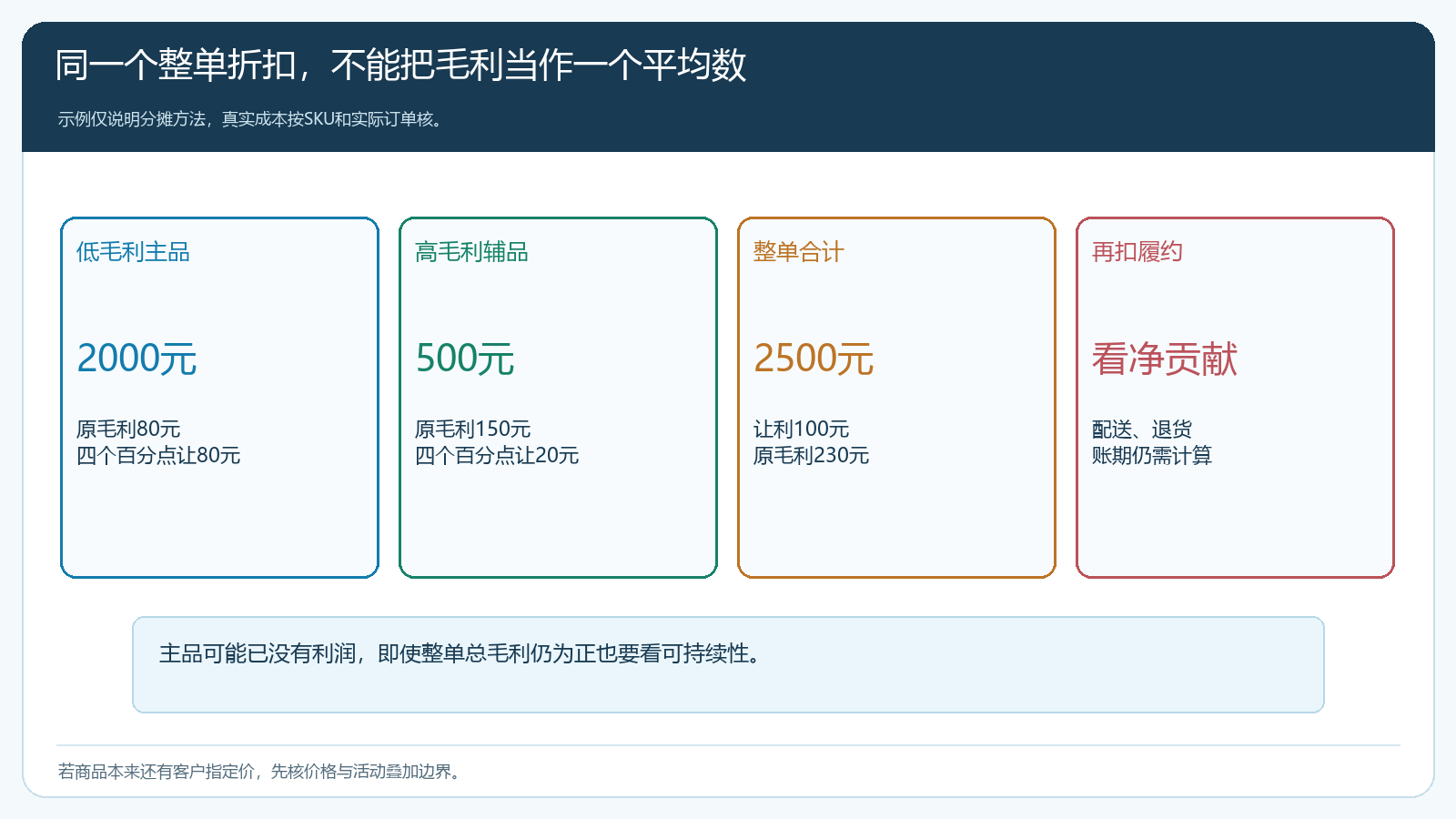Select the 看净贡献 headline
The width and height of the screenshot is (1456, 819).
click(x=1165, y=359)
